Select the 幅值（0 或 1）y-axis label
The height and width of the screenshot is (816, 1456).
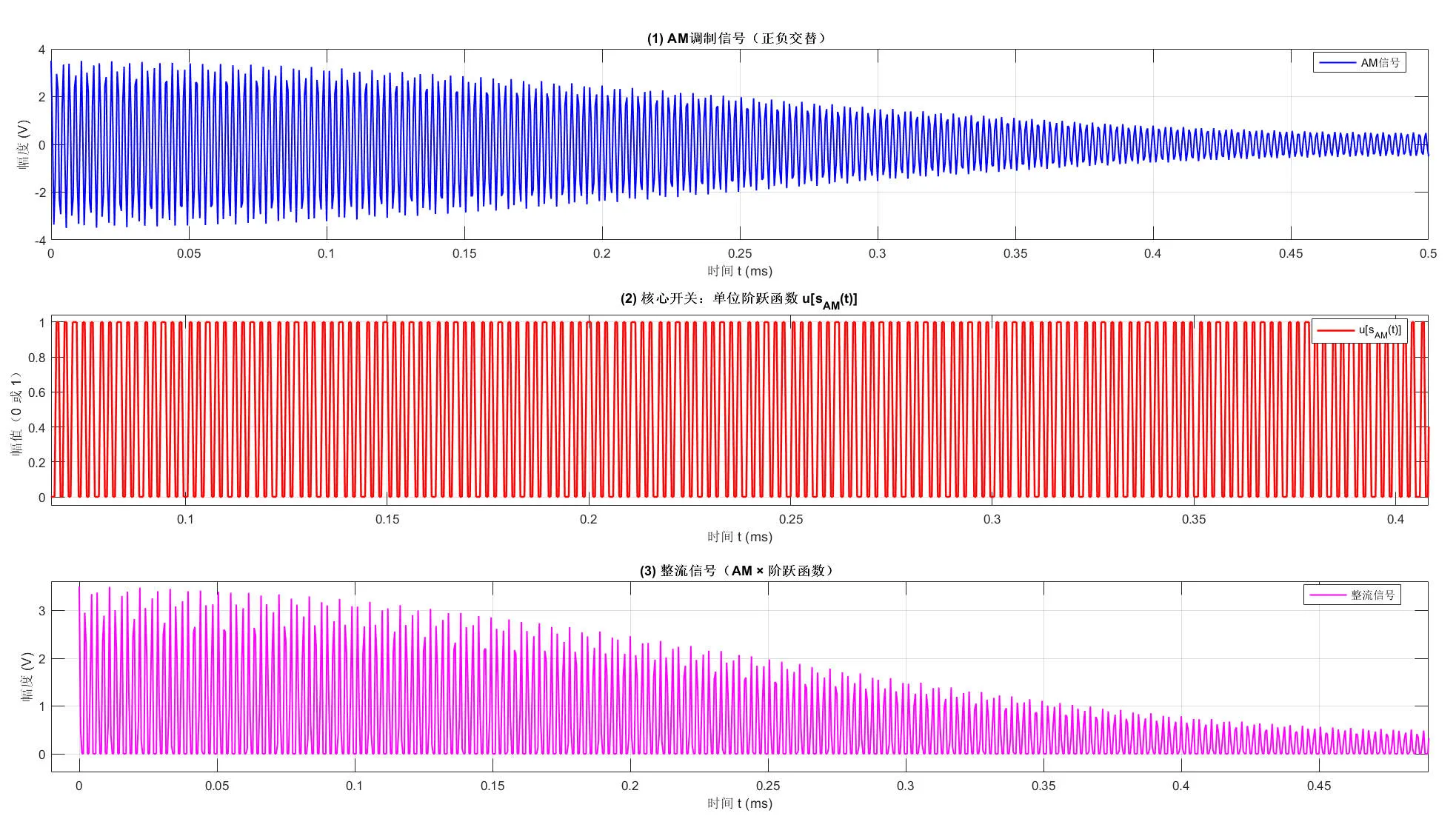16,412
